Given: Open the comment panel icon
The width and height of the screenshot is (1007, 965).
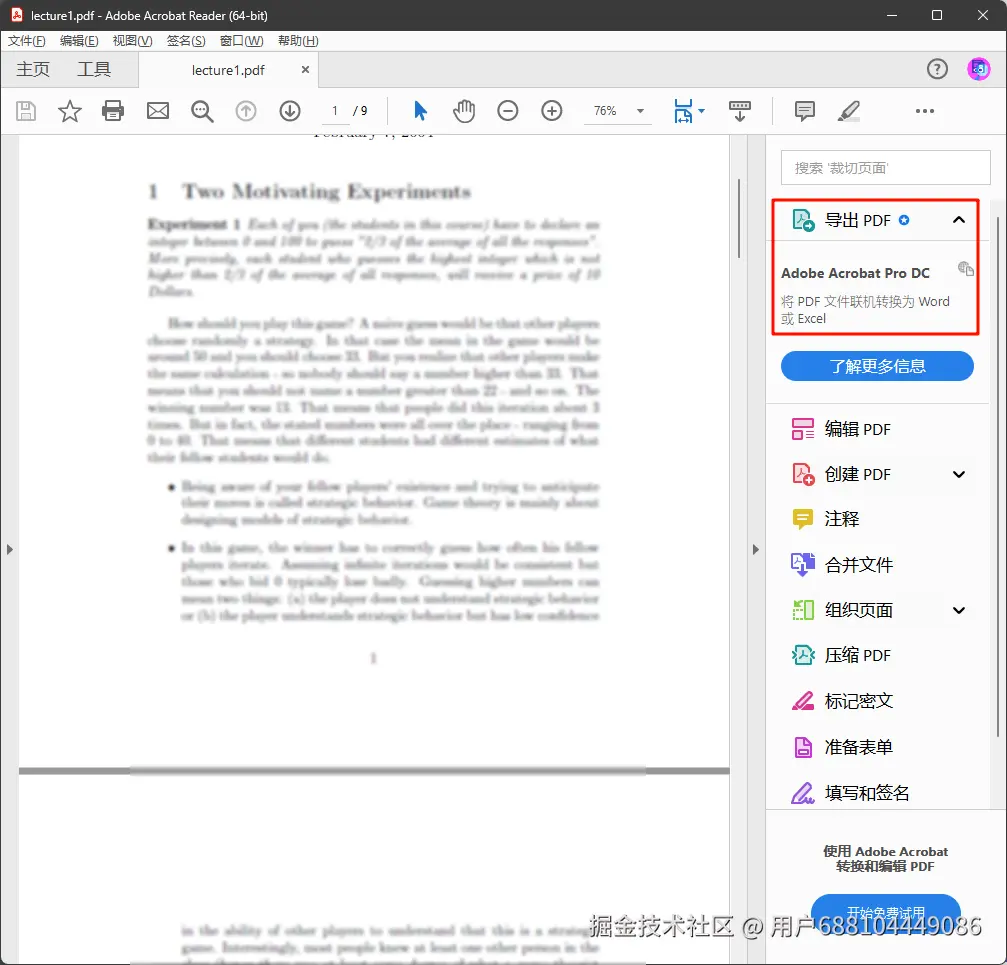Looking at the screenshot, I should click(x=804, y=111).
